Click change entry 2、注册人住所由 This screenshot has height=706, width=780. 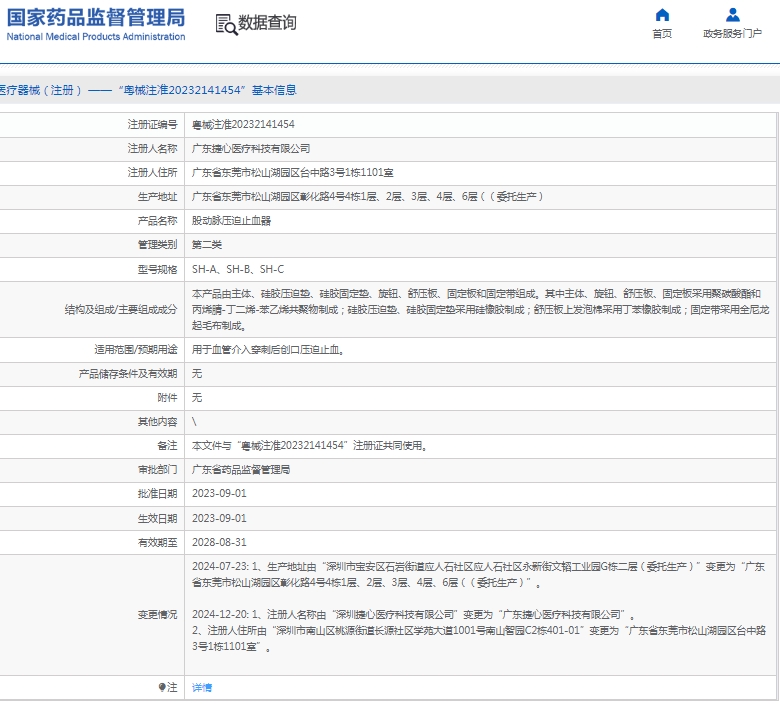click(479, 638)
